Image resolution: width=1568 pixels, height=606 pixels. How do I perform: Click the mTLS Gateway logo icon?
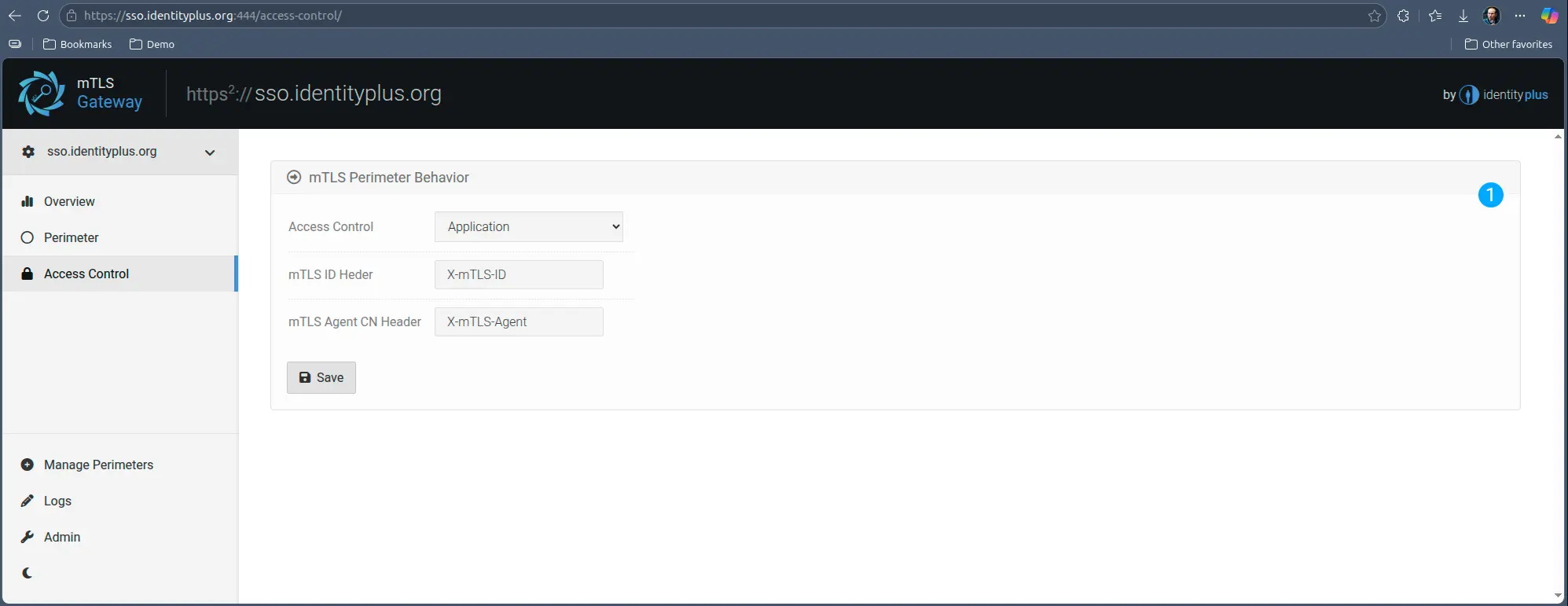(x=41, y=94)
